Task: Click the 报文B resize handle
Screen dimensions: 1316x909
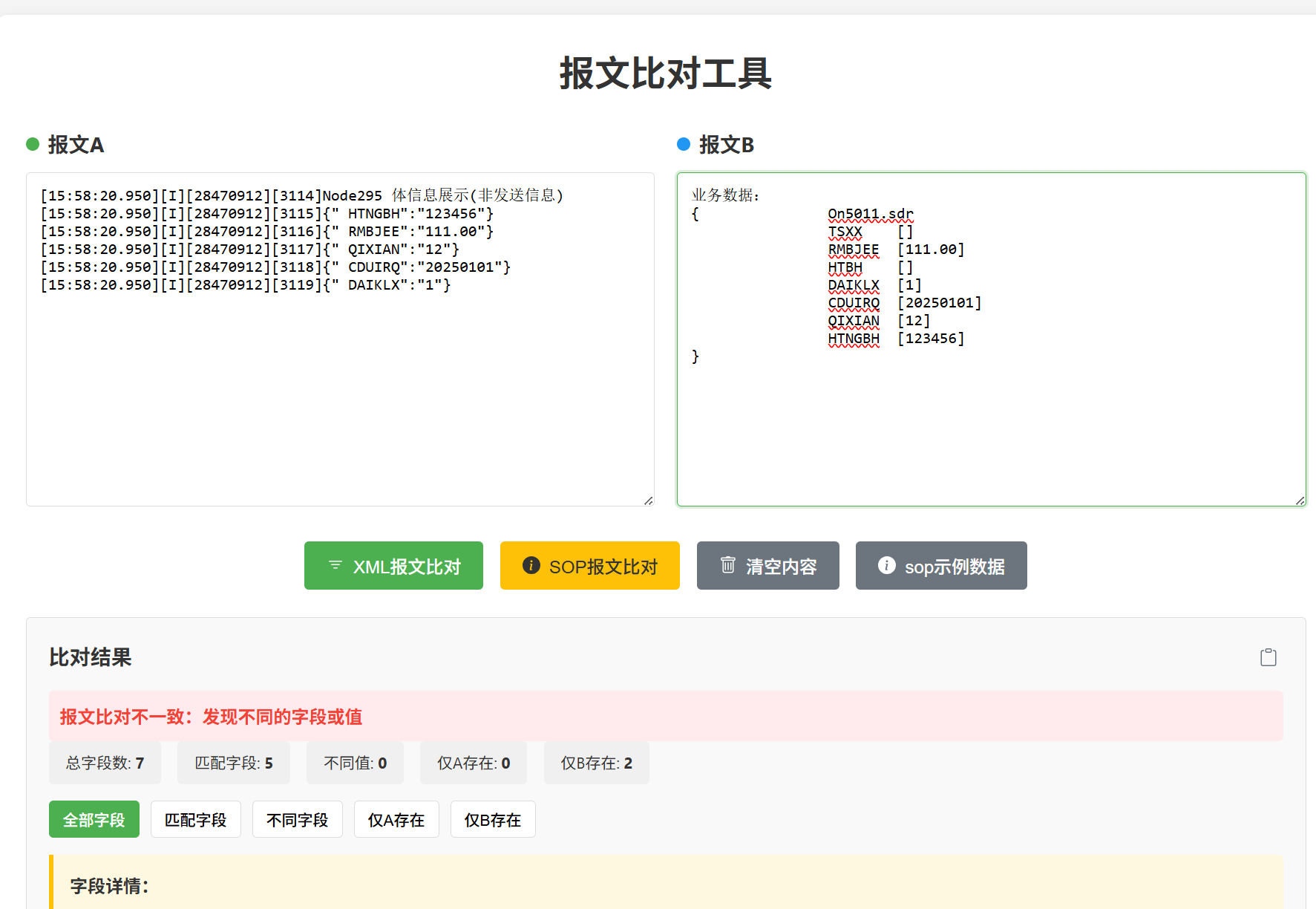Action: click(1300, 501)
